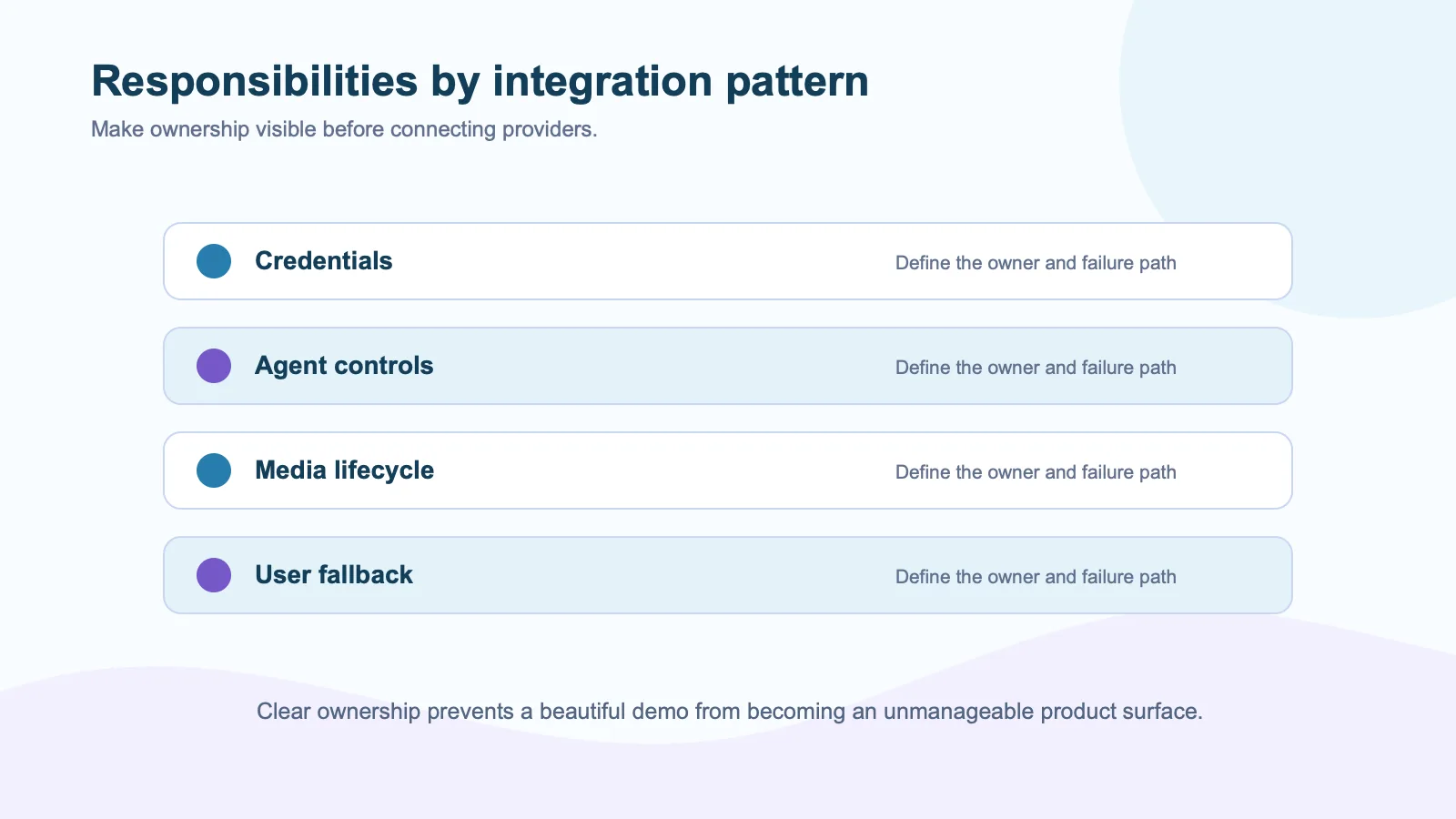Screen dimensions: 1456x819
Task: Select the Credentials label
Action: pos(324,261)
